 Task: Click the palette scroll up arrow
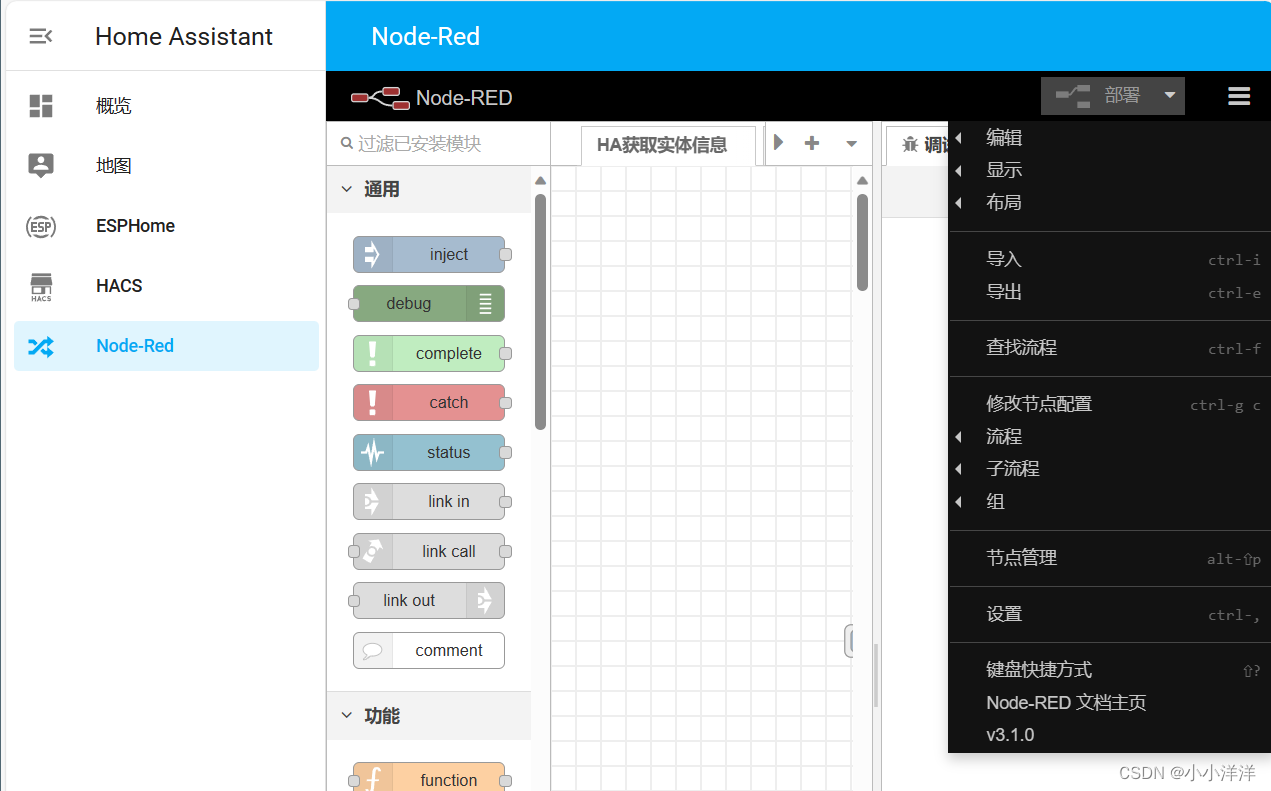coord(540,181)
